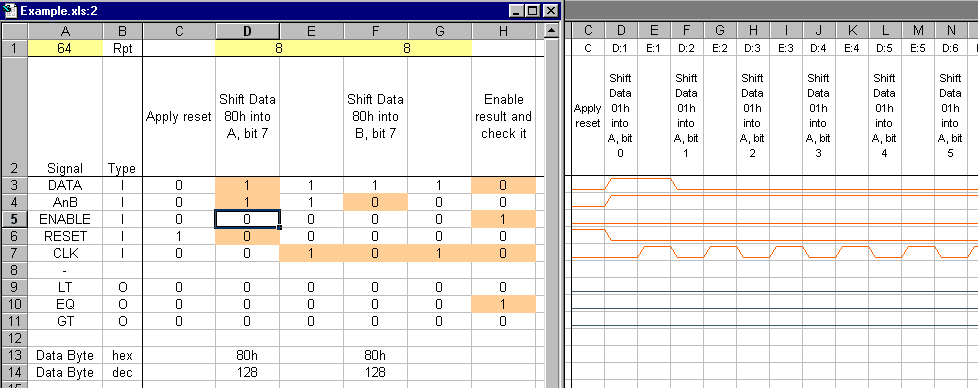The image size is (978, 388).
Task: Select row 7 header
Action: (x=14, y=253)
